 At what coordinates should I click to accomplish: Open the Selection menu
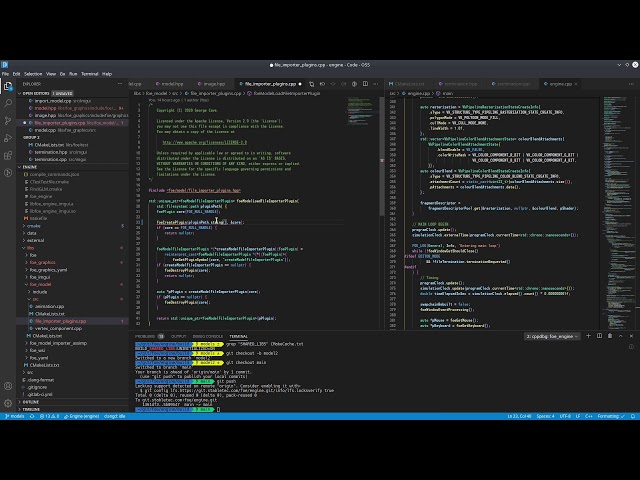[33, 74]
